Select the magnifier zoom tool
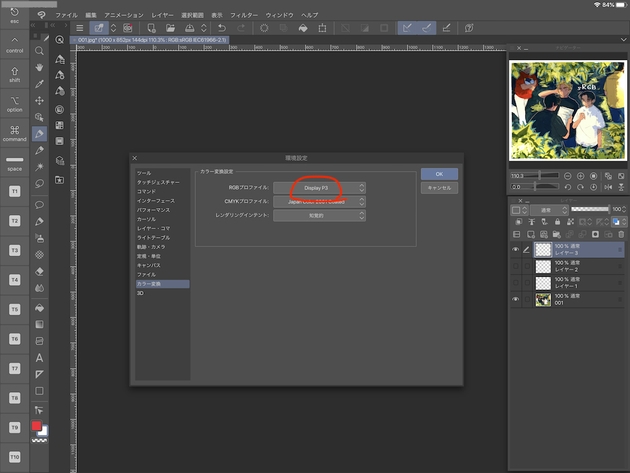 [39, 51]
